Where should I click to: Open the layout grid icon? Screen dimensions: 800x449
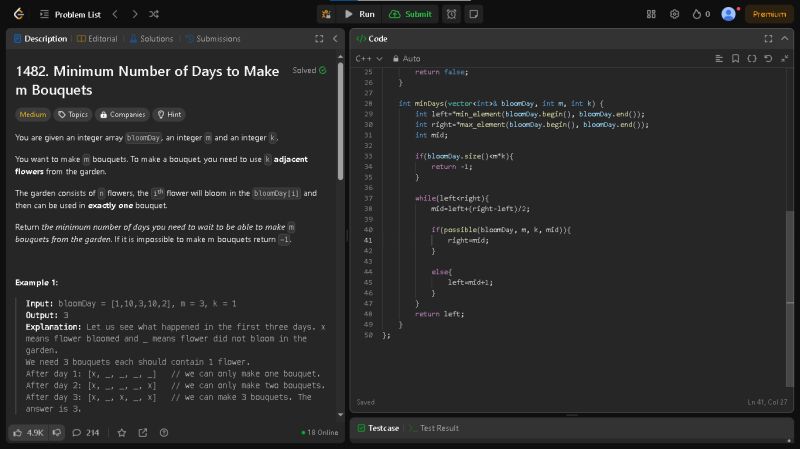pos(651,14)
